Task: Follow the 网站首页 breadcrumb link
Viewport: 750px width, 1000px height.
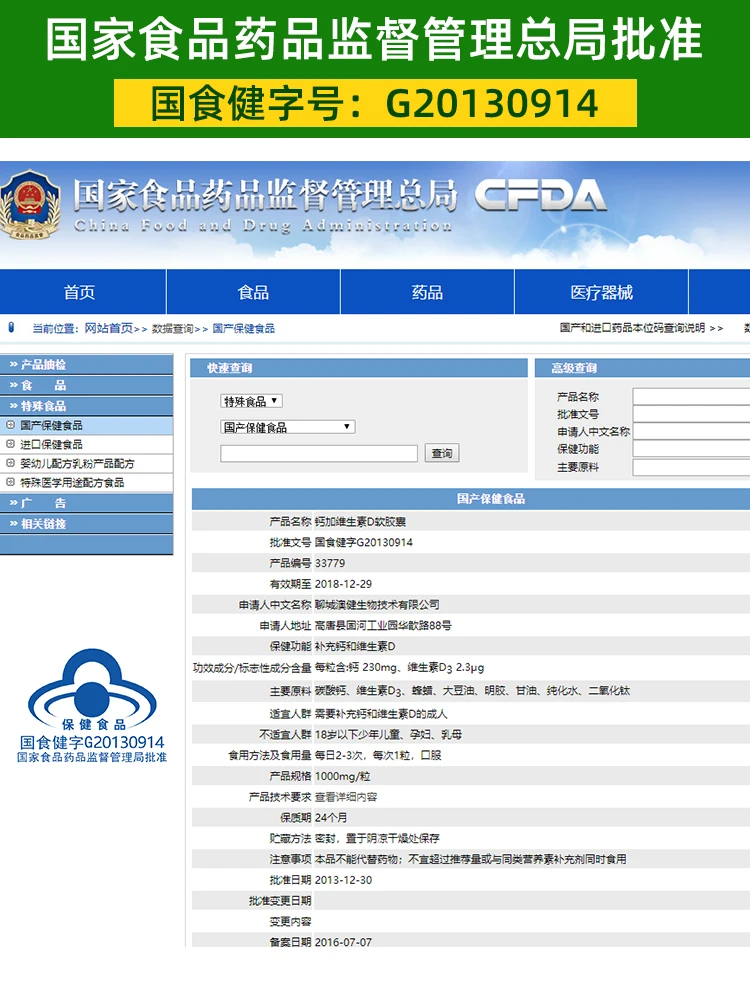Action: point(108,328)
